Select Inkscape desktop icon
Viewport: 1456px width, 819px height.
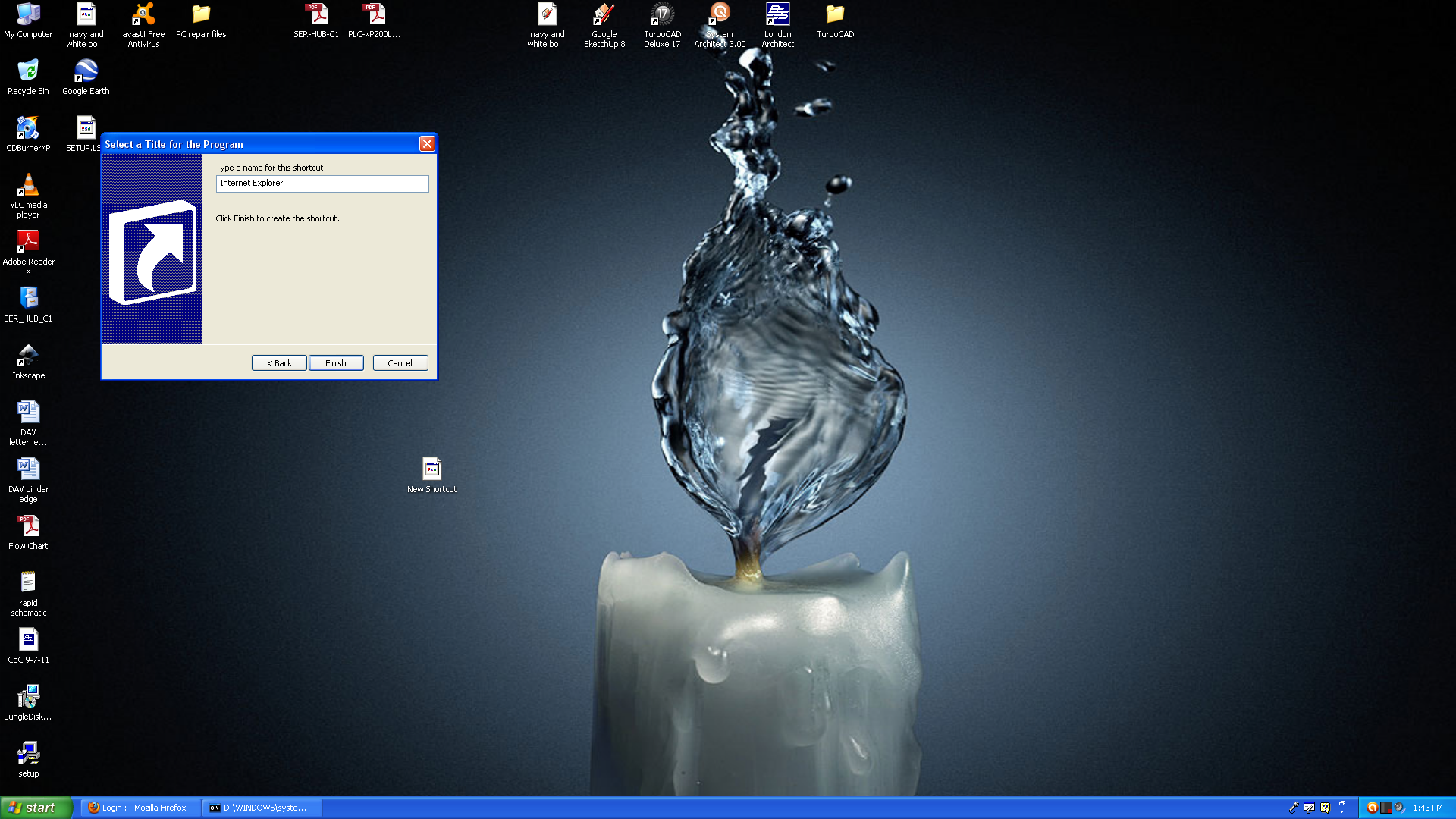pyautogui.click(x=28, y=362)
